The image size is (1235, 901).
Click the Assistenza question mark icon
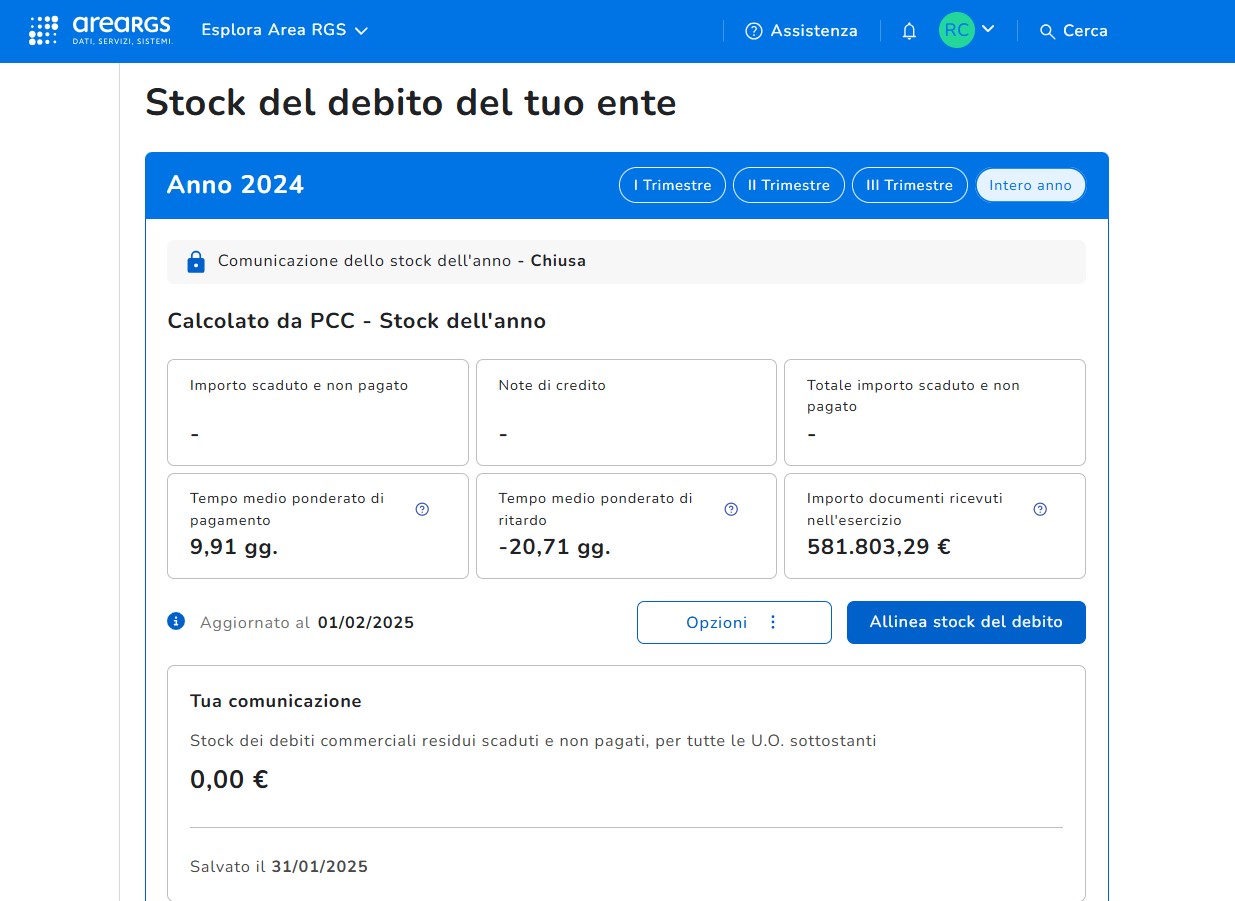click(x=754, y=31)
